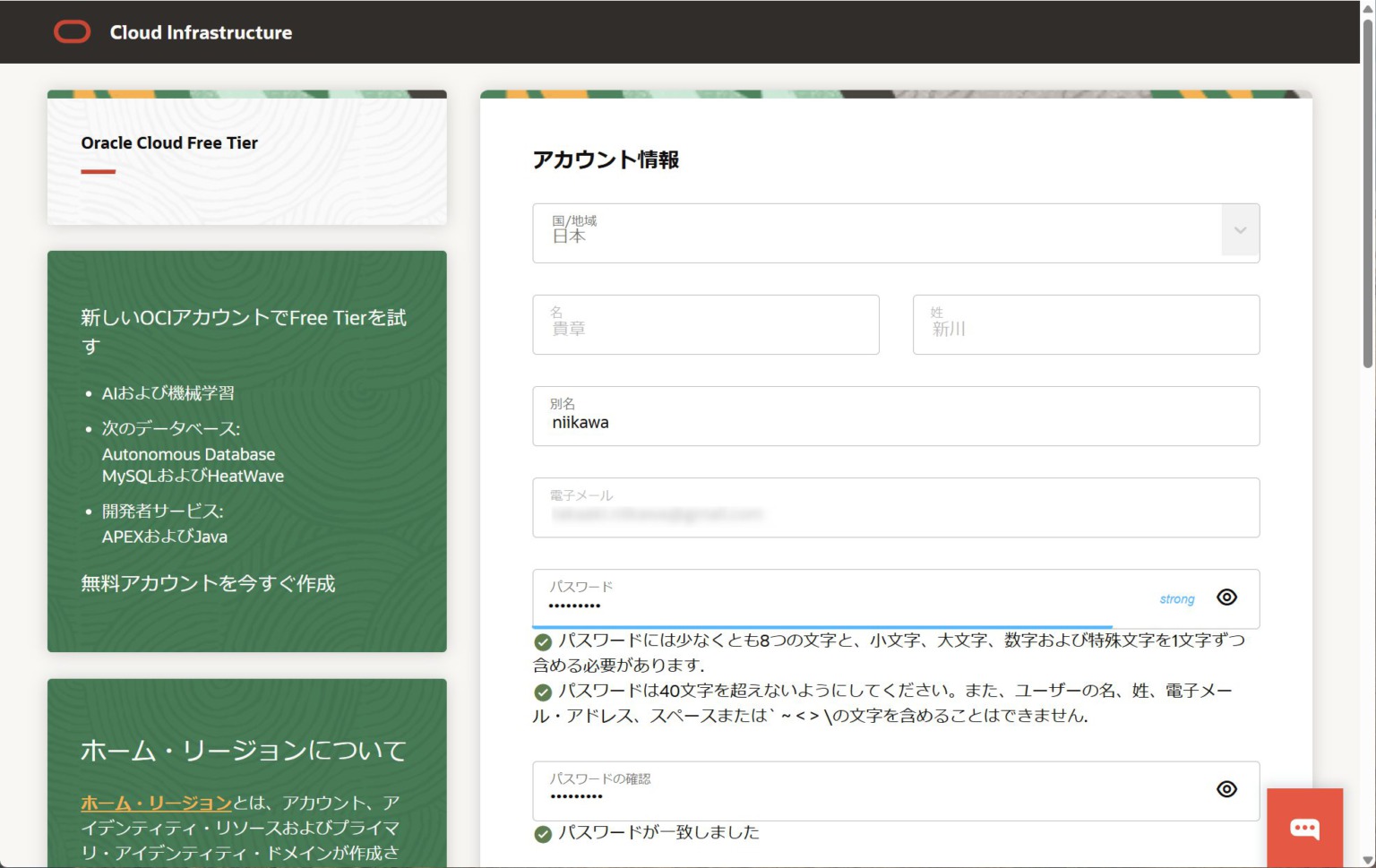This screenshot has width=1376, height=868.
Task: Select the 姓 last name field
Action: 1086,324
